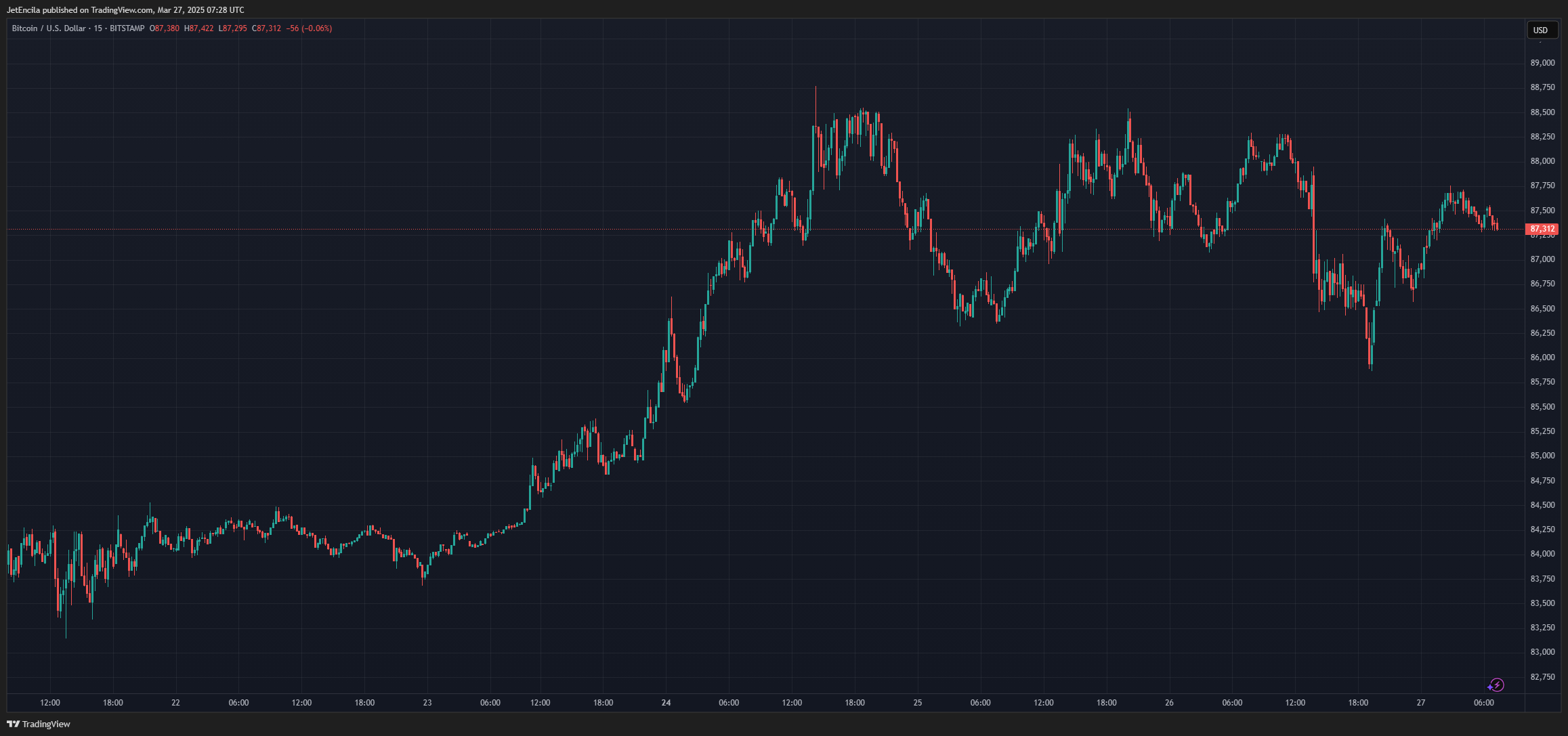Click the time axis label for date 27
Viewport: 1568px width, 736px height.
point(1420,703)
